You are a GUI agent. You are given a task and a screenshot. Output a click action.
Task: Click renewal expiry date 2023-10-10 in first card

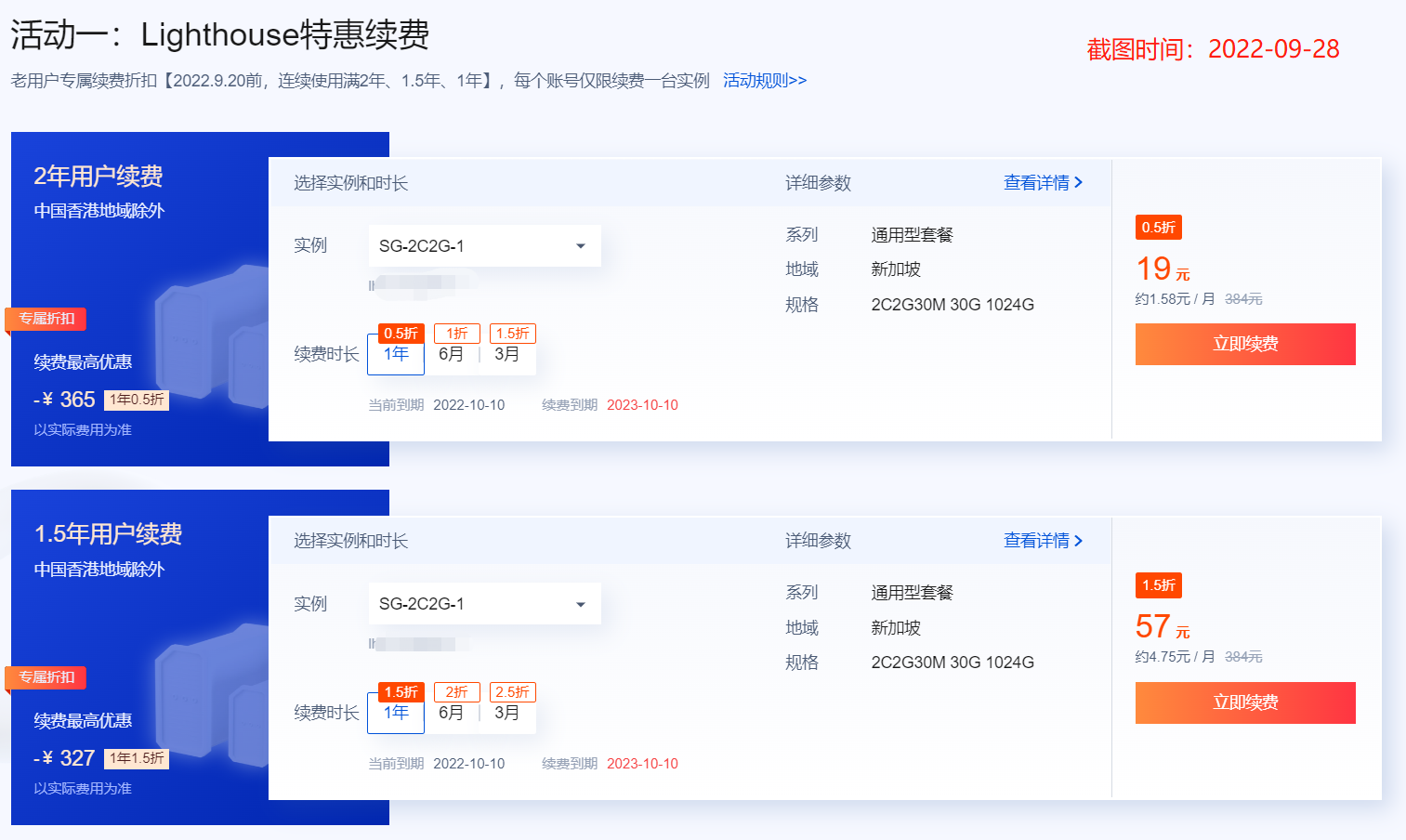642,405
